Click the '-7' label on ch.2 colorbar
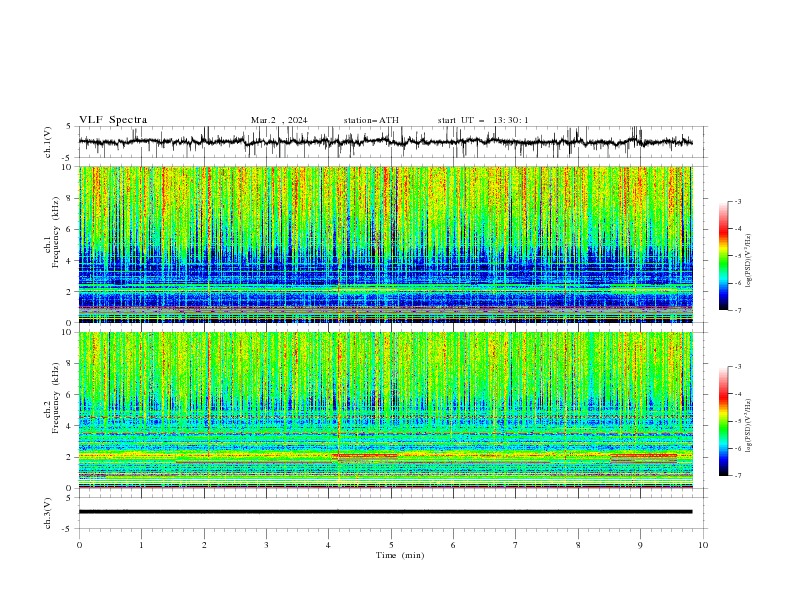 point(737,475)
